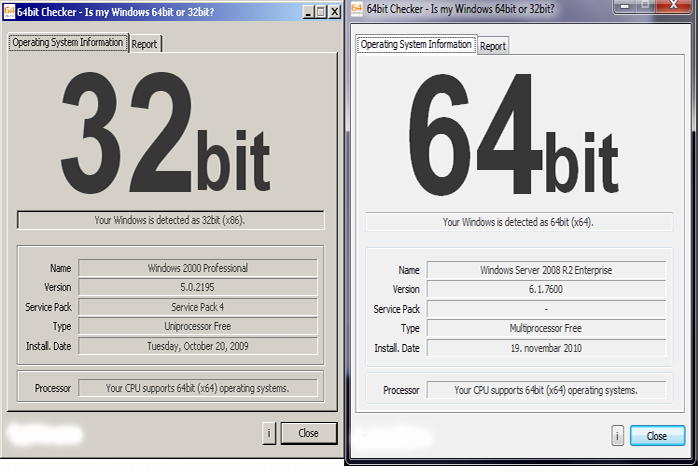
Task: Click 'Service Pack' label in the 32bit window
Action: click(x=48, y=307)
